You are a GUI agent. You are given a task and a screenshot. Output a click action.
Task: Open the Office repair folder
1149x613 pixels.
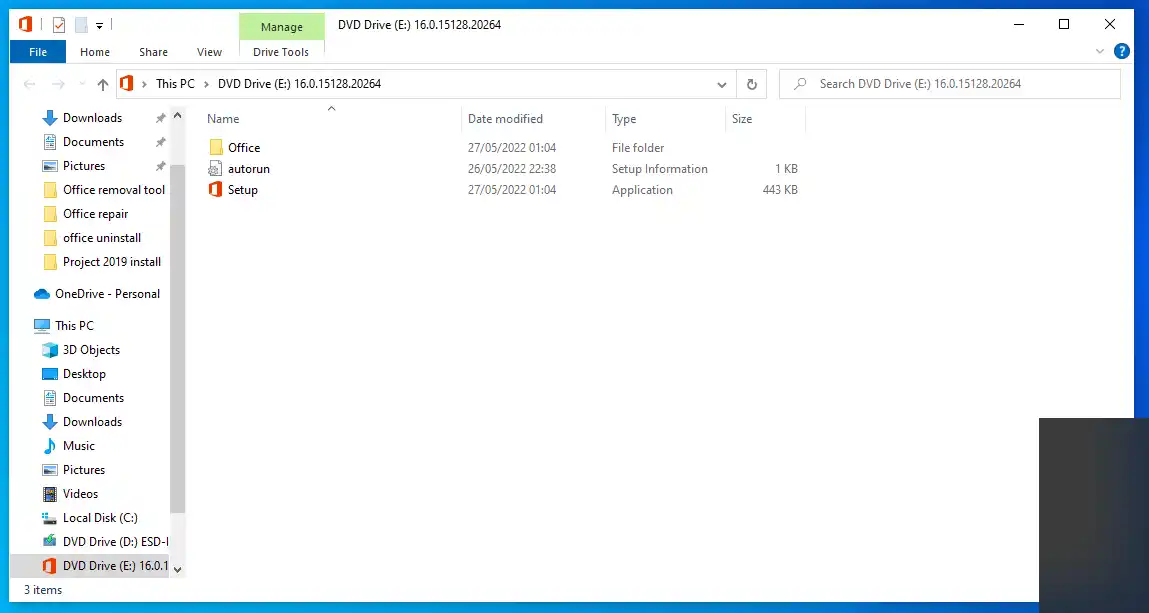point(95,214)
